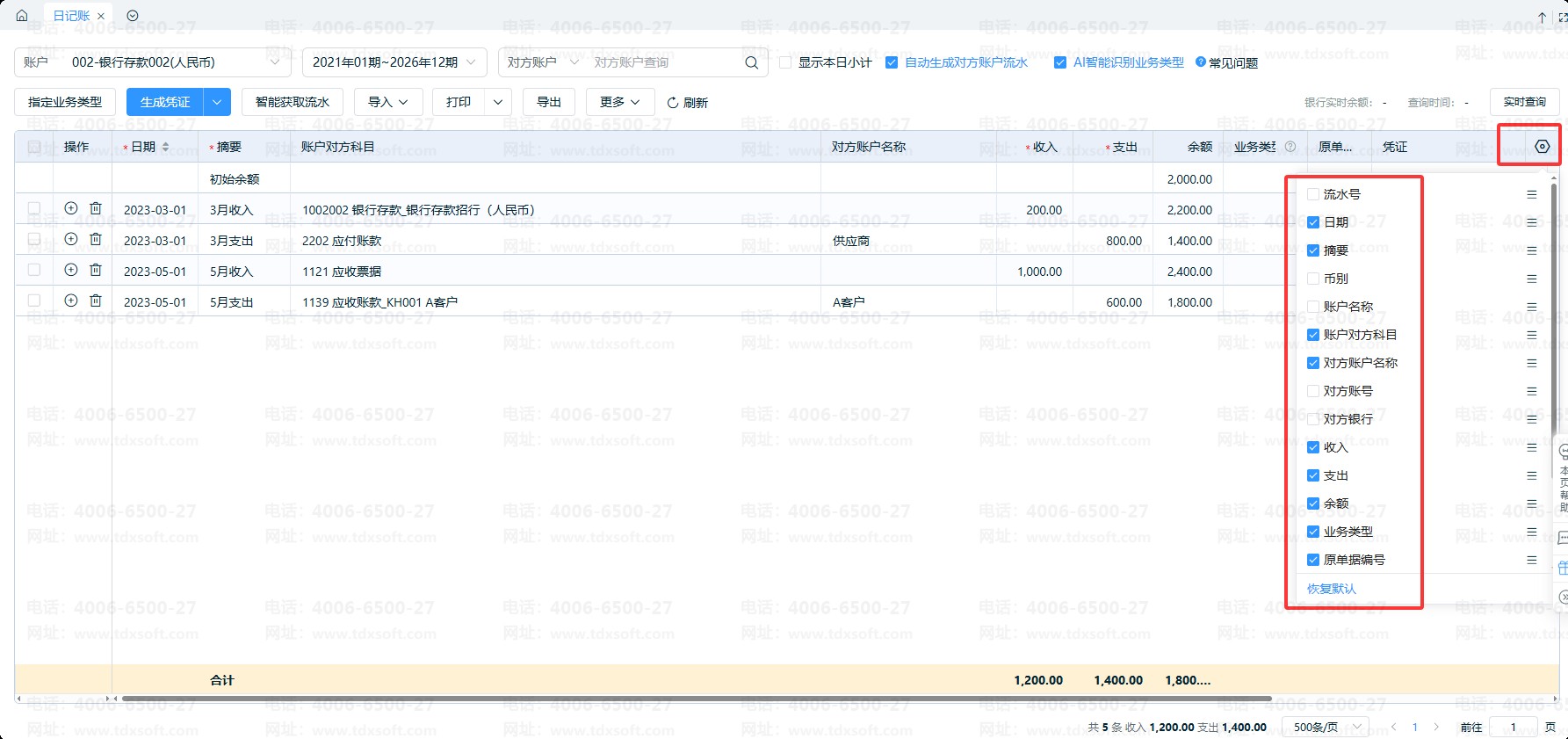Open the 500条/页 page size dropdown

point(1325,727)
